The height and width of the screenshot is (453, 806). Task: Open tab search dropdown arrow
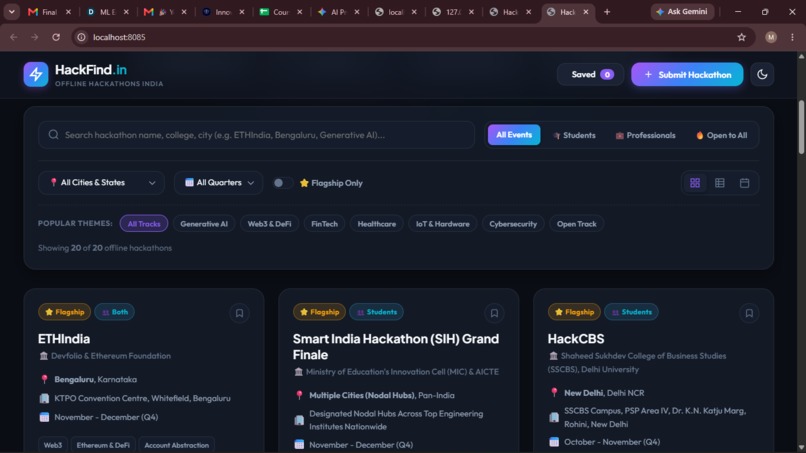(x=11, y=12)
